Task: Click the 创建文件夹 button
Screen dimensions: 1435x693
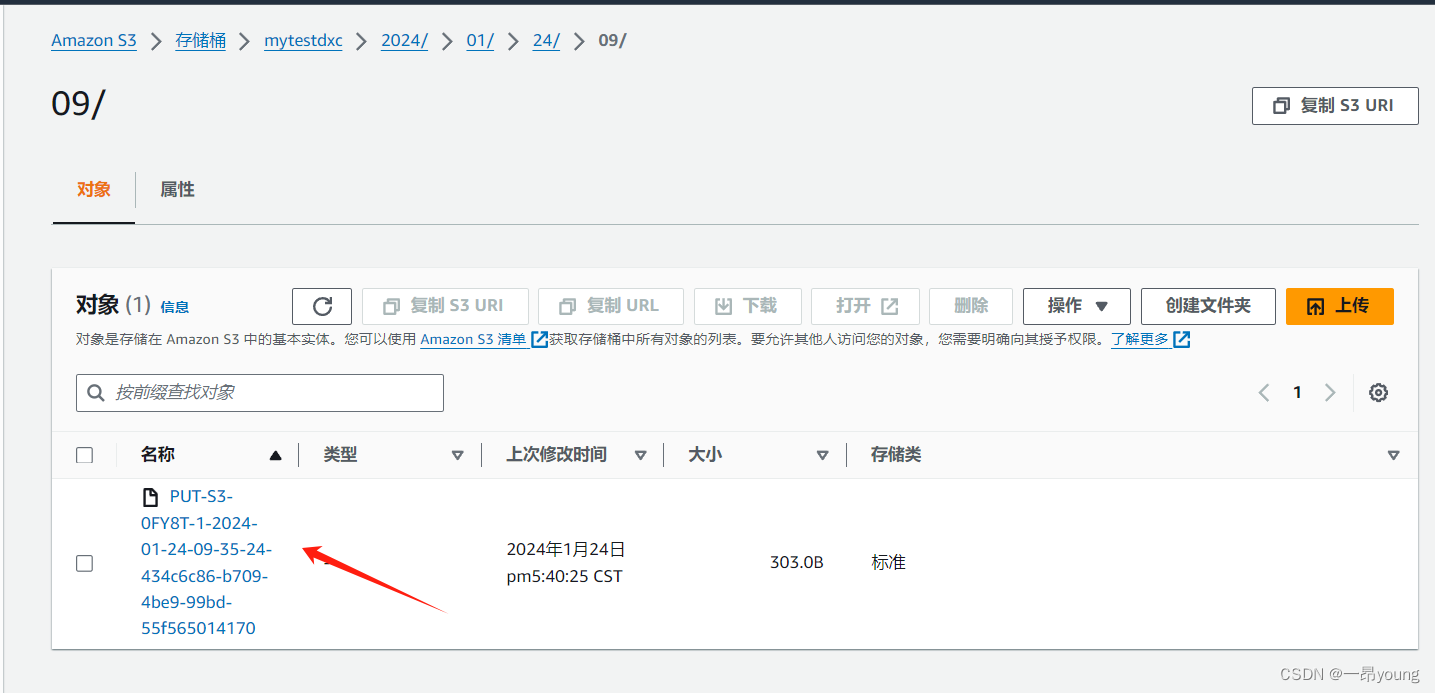Action: (x=1208, y=306)
